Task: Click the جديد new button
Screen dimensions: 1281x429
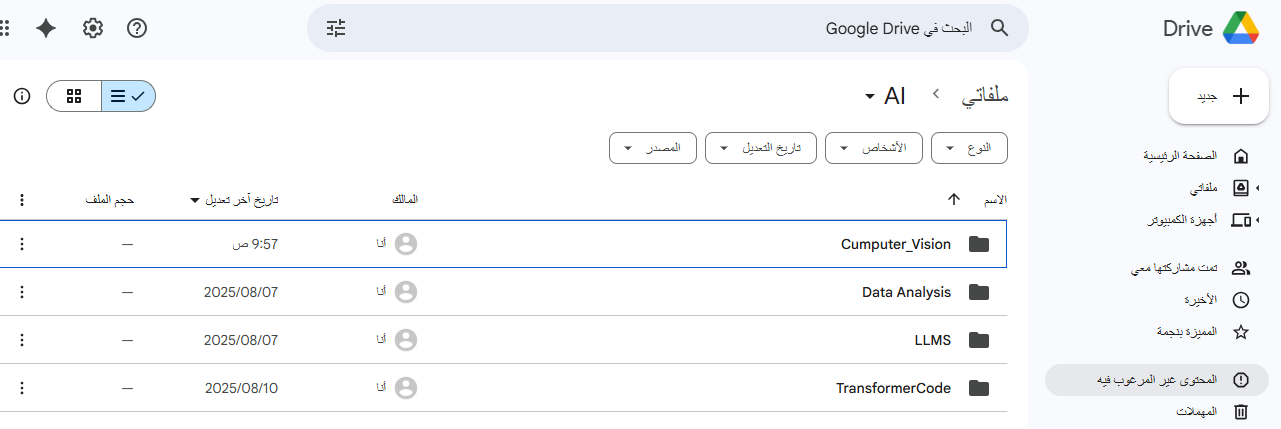Action: [x=1219, y=96]
